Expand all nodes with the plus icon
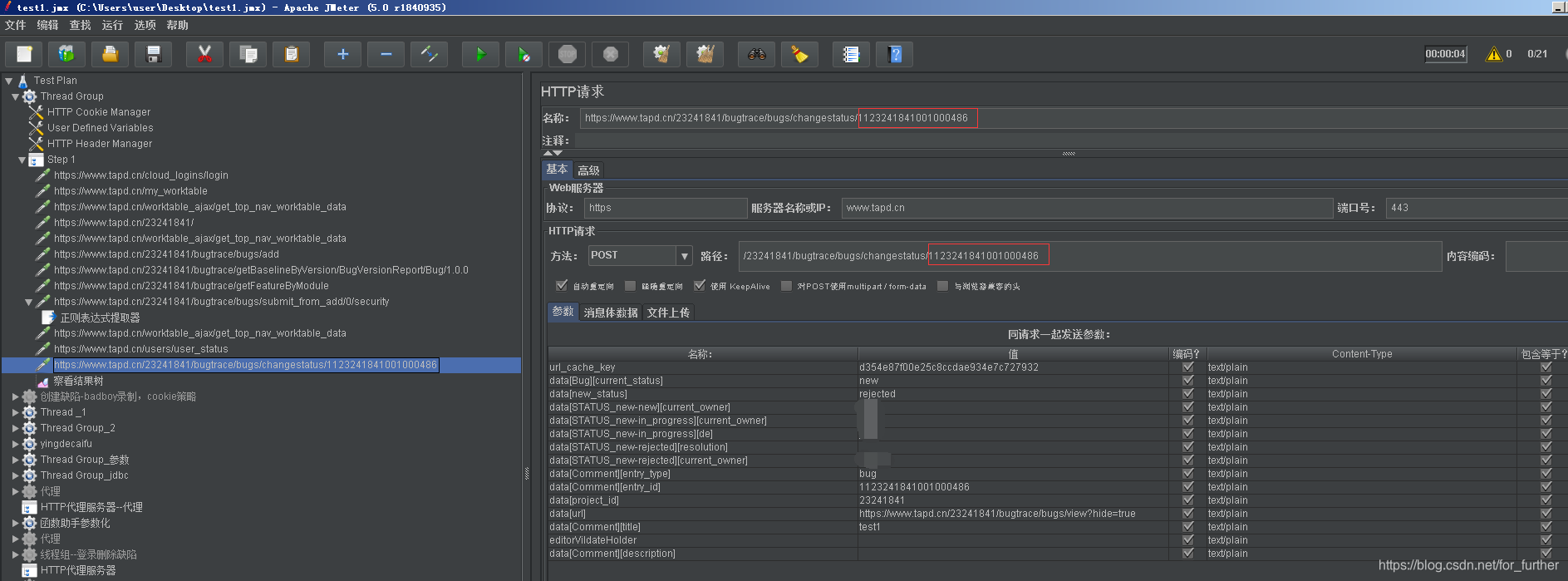1568x581 pixels. pos(342,55)
